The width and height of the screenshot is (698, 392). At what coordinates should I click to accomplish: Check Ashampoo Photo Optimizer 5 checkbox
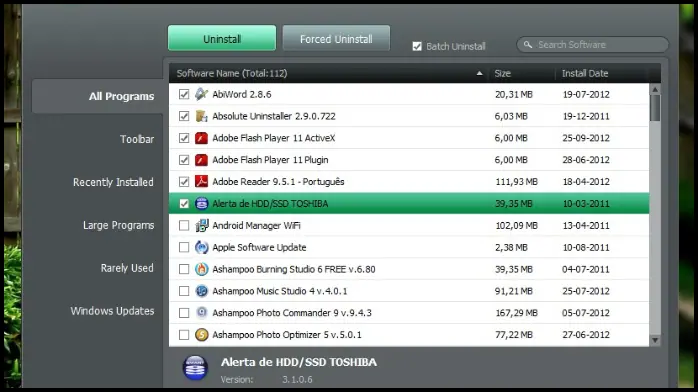[x=184, y=334]
